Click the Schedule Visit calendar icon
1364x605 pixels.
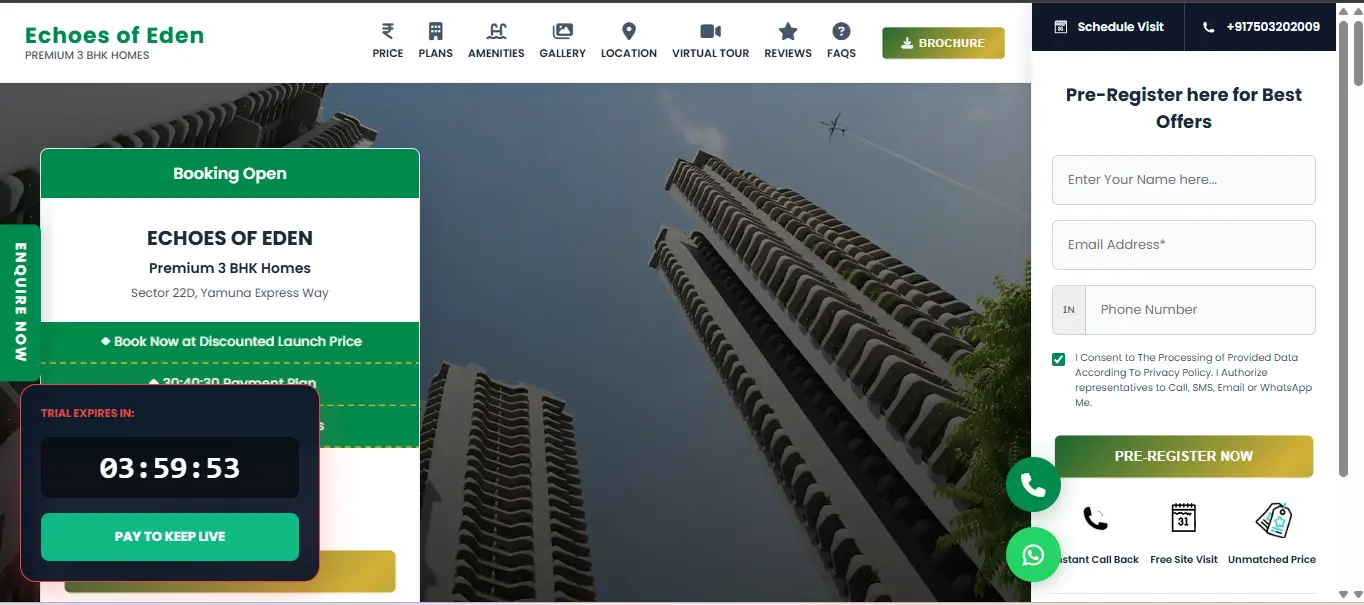(x=1061, y=27)
